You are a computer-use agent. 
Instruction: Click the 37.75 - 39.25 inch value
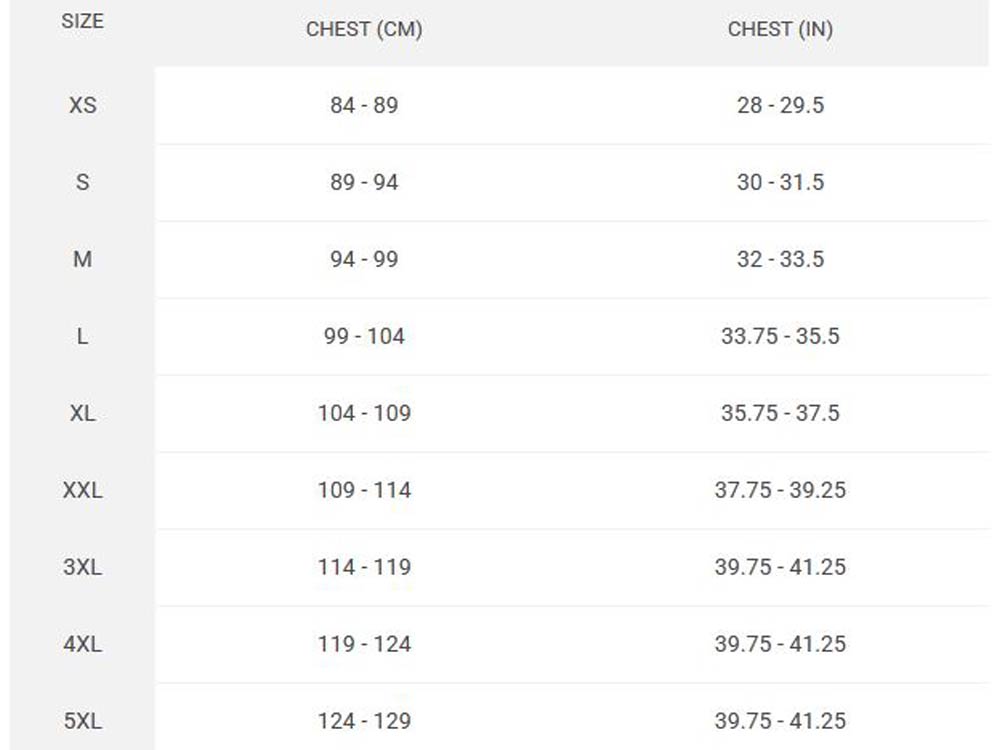tap(780, 490)
